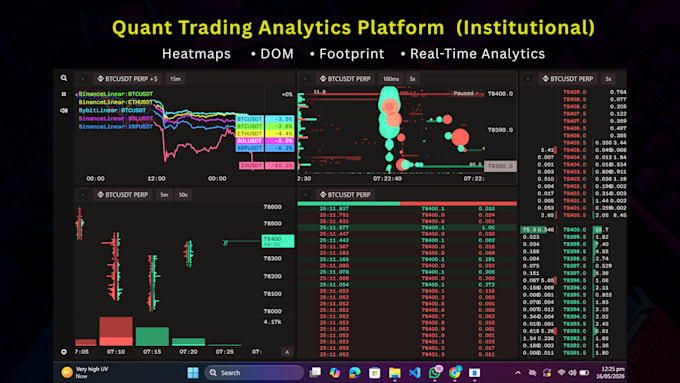
Task: Open Task View from the taskbar
Action: 315,373
